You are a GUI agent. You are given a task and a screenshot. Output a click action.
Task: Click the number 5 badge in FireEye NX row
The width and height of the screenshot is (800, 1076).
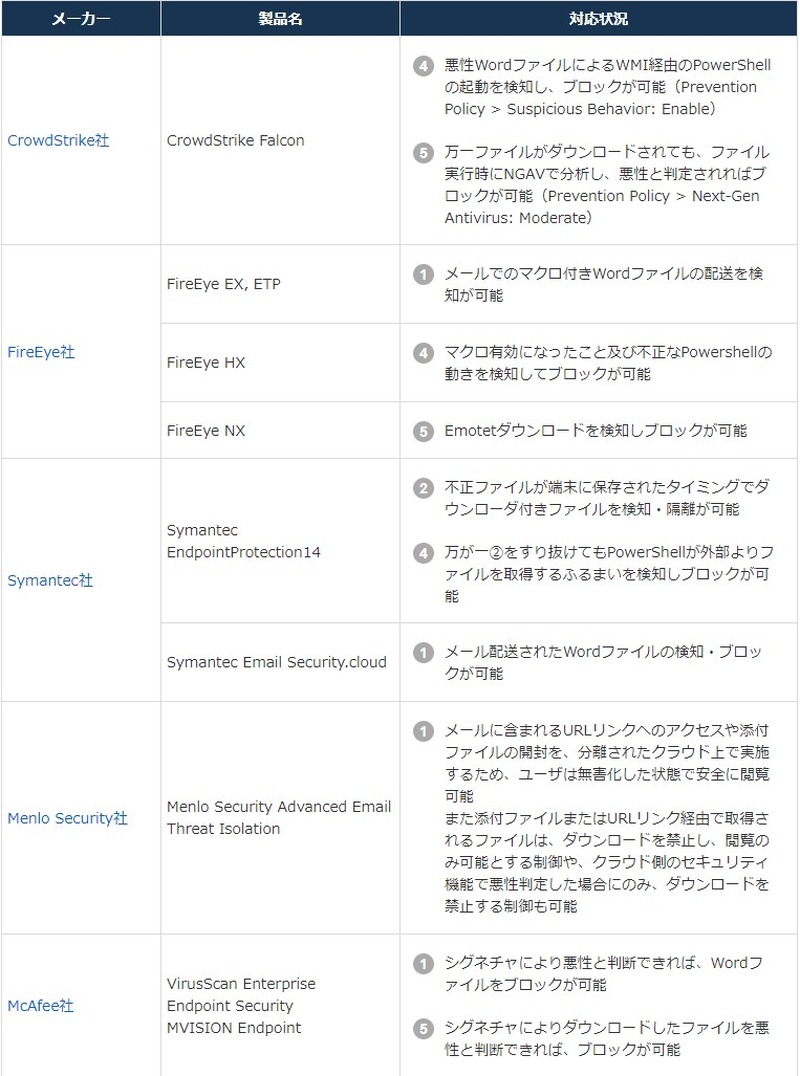(424, 431)
